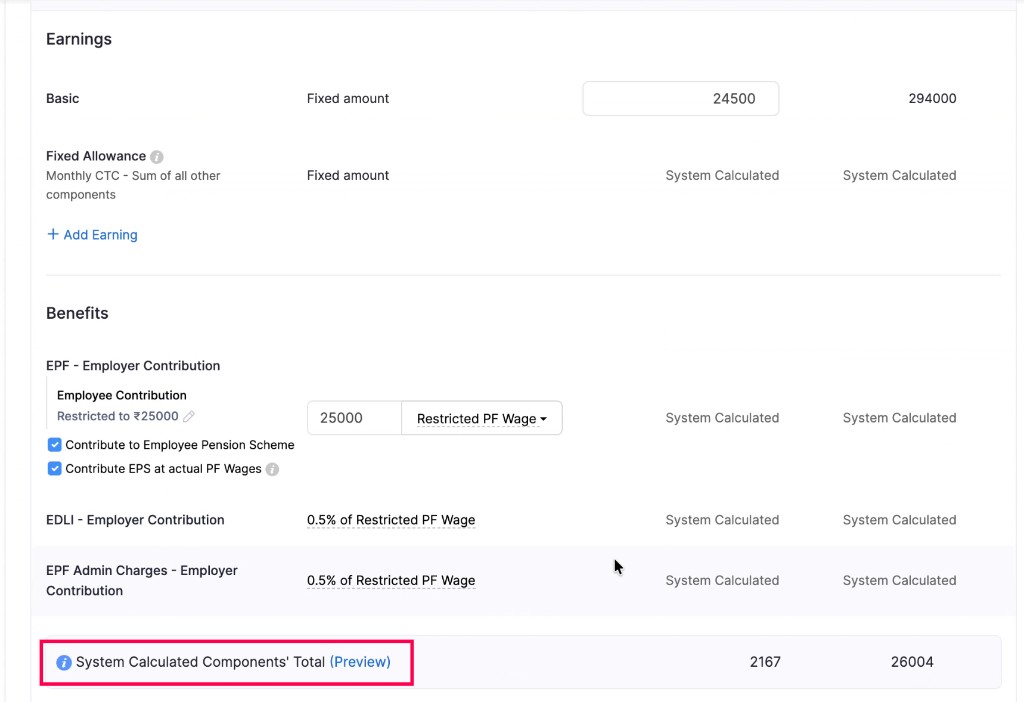Click Add Earning link
The height and width of the screenshot is (702, 1024).
coord(92,234)
